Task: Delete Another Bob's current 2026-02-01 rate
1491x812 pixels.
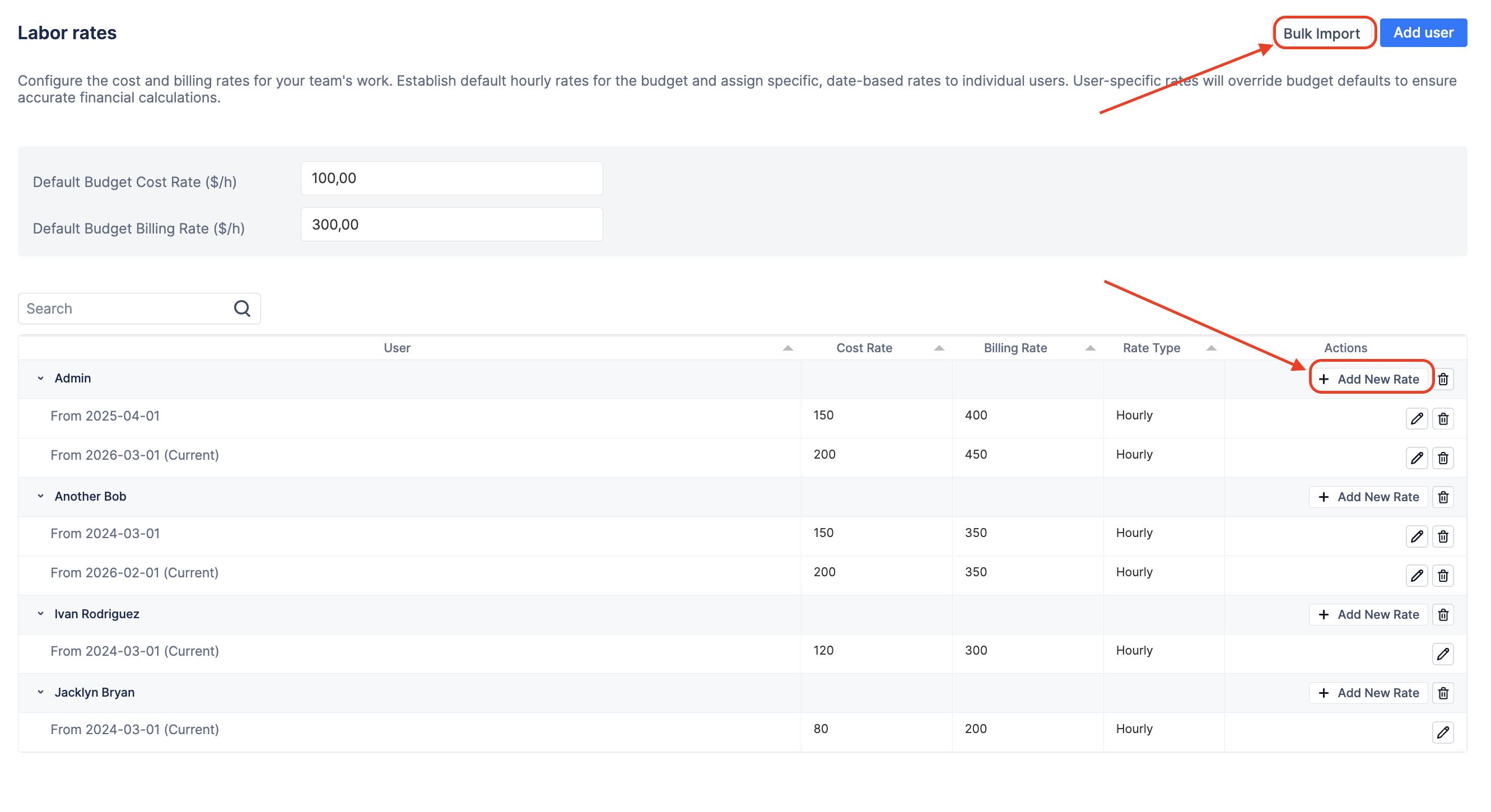Action: tap(1442, 575)
